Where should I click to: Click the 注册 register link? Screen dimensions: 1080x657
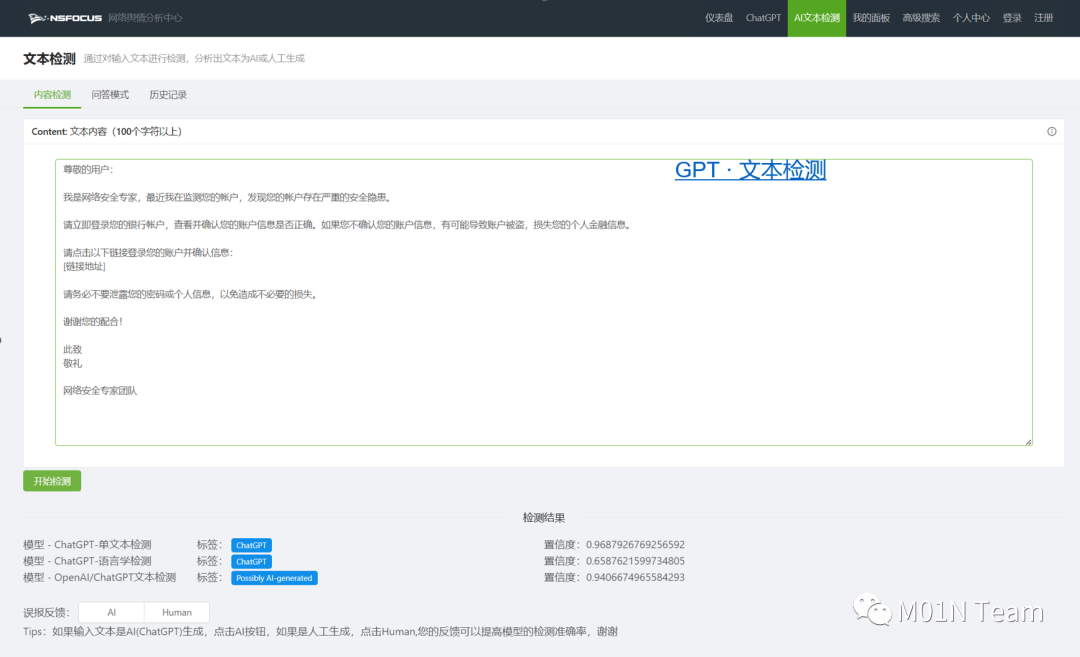tap(1043, 18)
